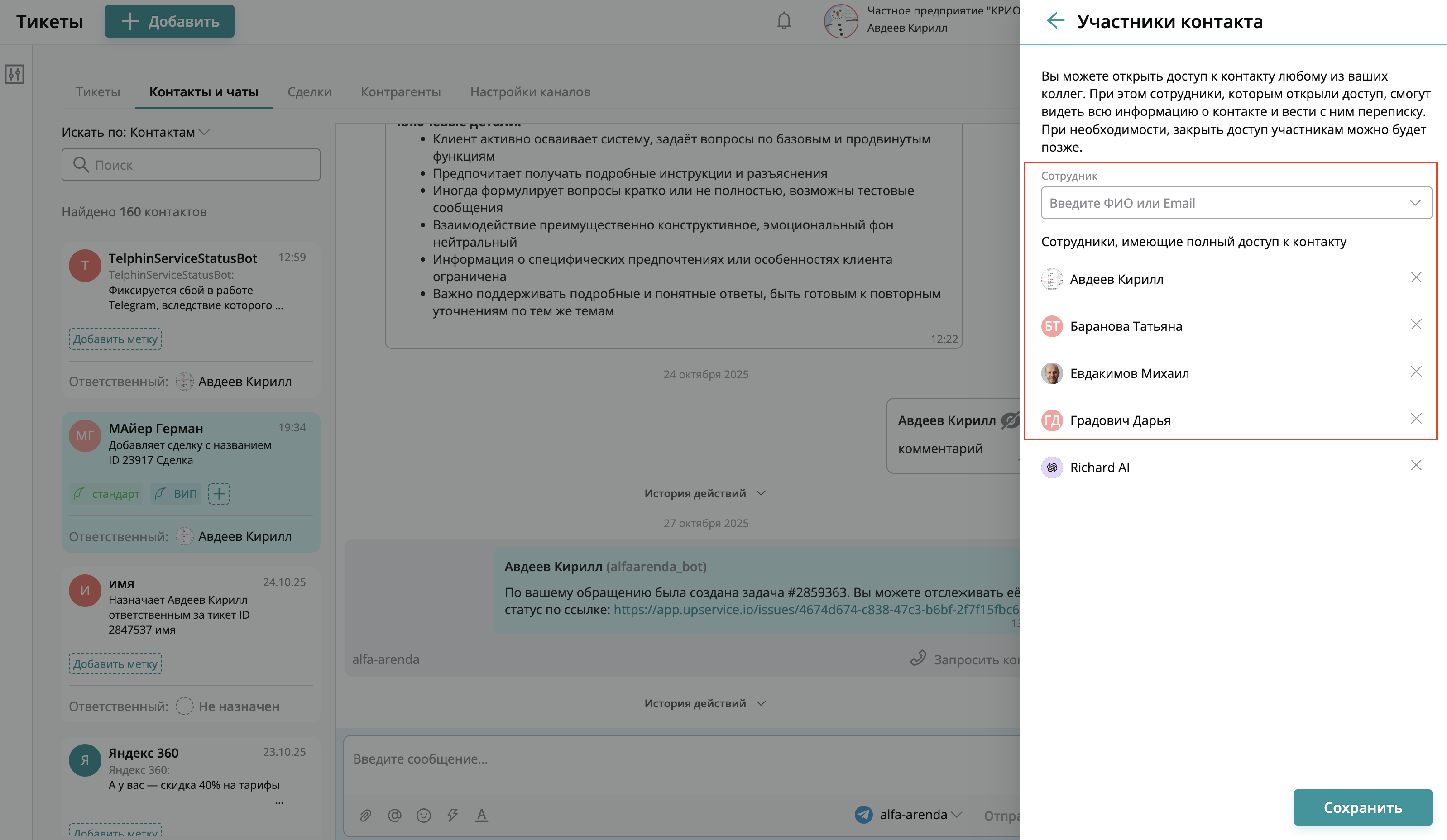
Task: Open the notifications bell icon
Action: (784, 21)
